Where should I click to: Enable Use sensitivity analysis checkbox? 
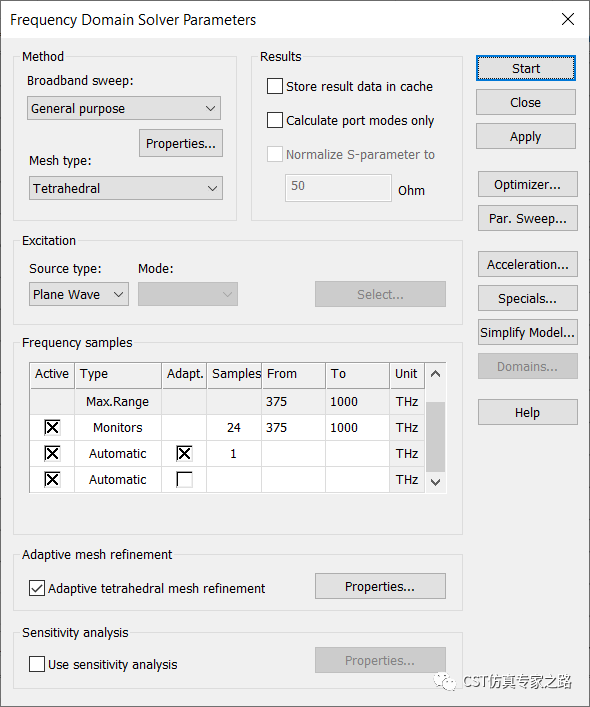[x=37, y=664]
